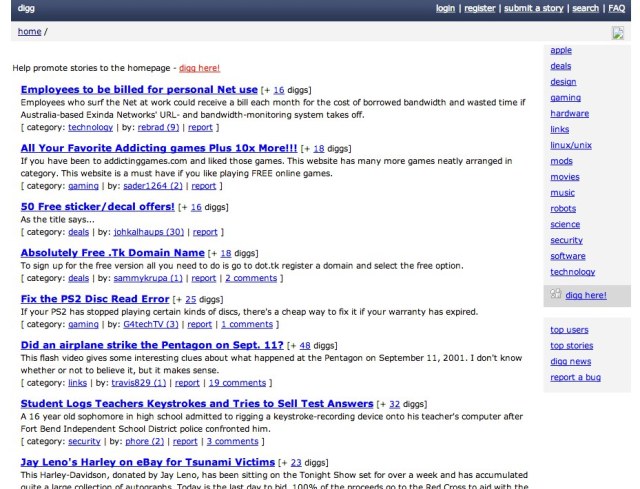The width and height of the screenshot is (640, 489).
Task: Select the links category in sidebar
Action: [x=560, y=129]
